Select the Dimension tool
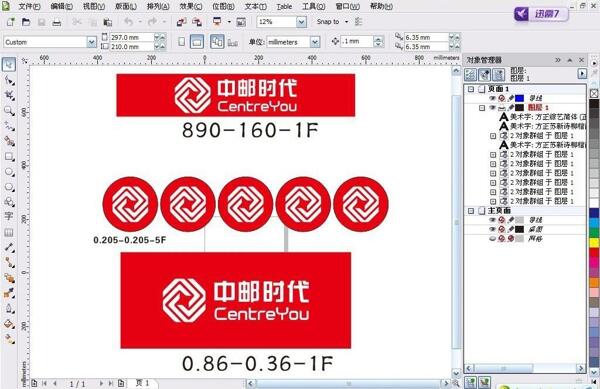Viewport: 600px width, 389px height. 9,247
